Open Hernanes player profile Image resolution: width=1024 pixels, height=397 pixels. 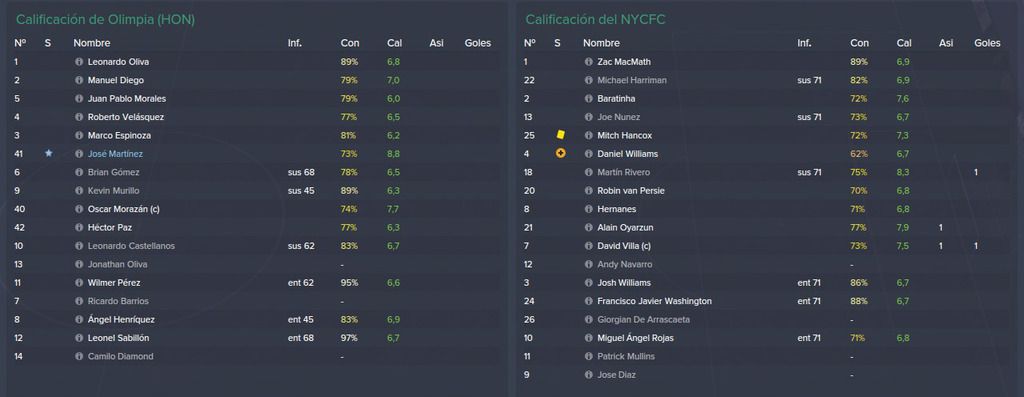click(616, 210)
